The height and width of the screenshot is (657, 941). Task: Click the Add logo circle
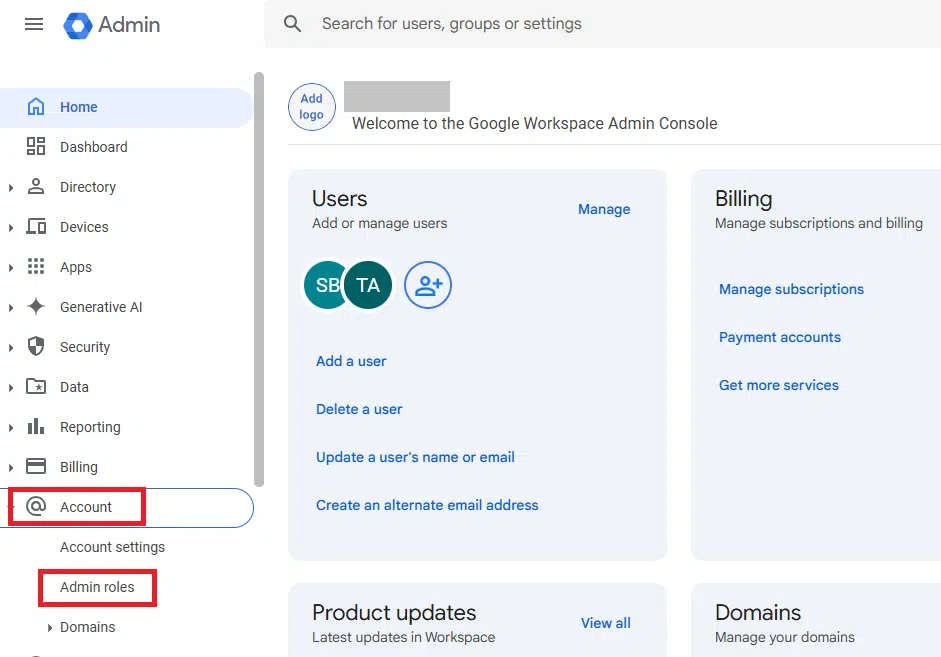(311, 107)
